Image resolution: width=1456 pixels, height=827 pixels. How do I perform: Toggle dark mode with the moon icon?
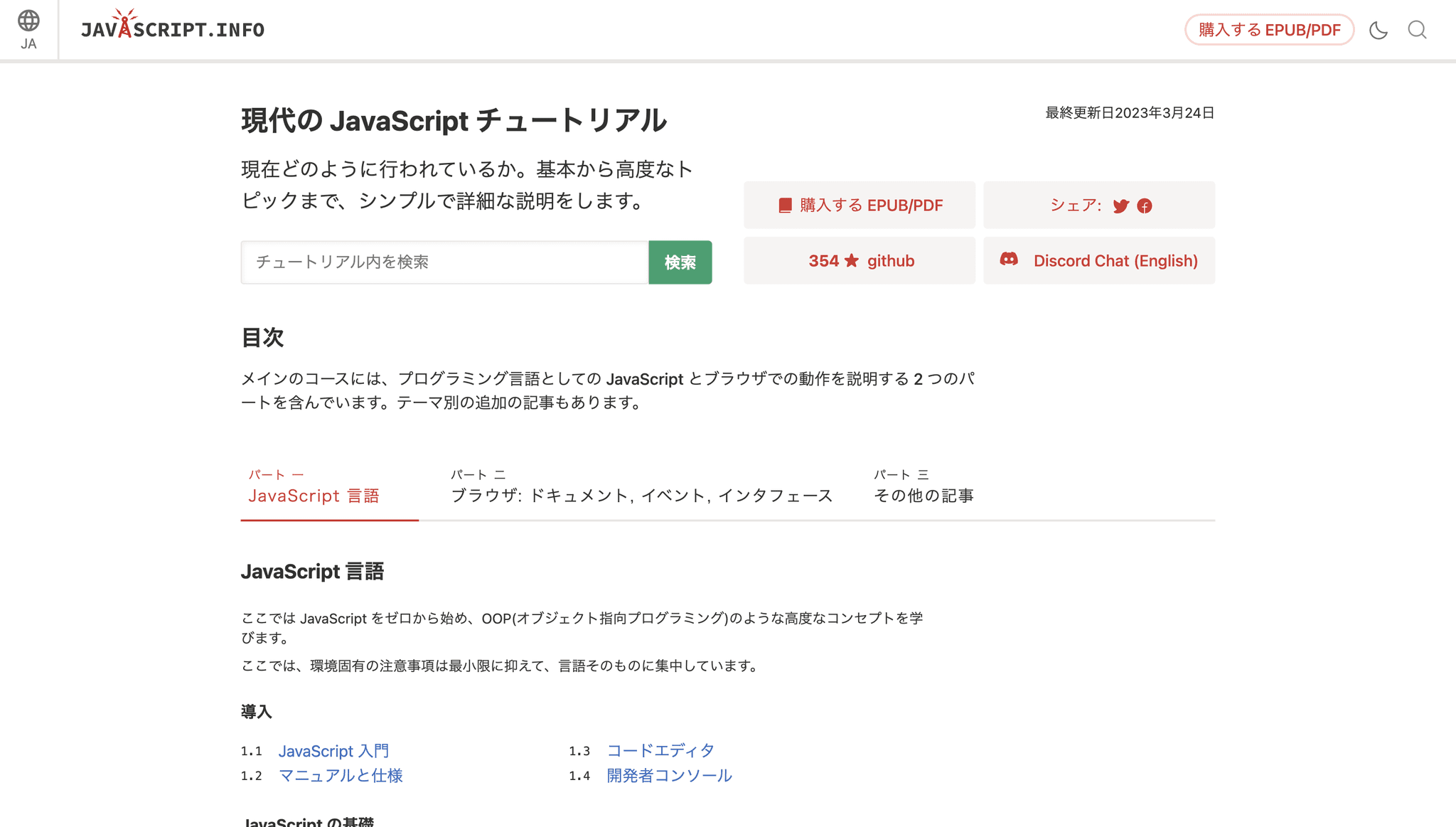pos(1379,30)
